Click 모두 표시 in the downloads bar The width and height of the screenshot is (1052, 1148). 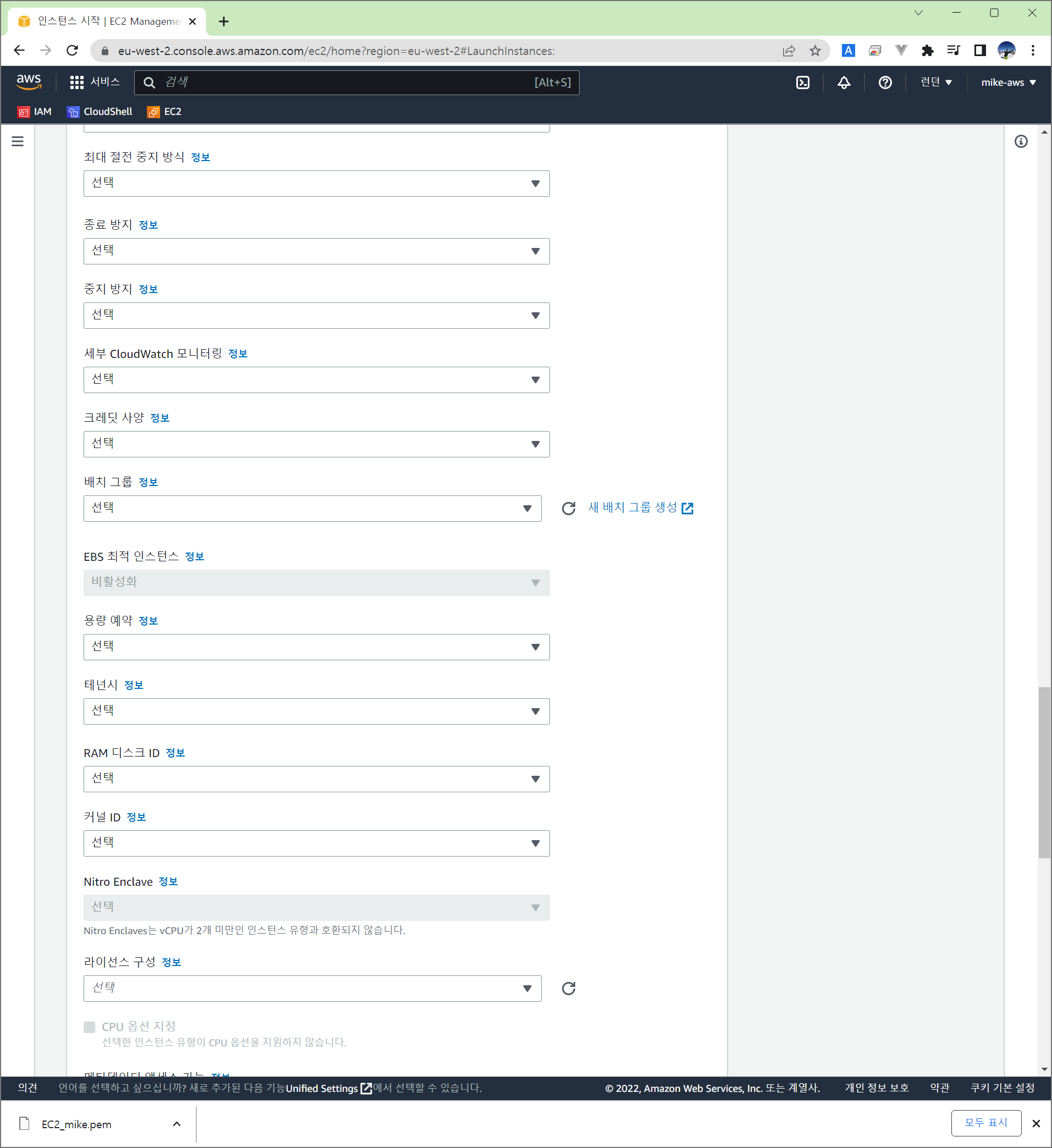986,1123
